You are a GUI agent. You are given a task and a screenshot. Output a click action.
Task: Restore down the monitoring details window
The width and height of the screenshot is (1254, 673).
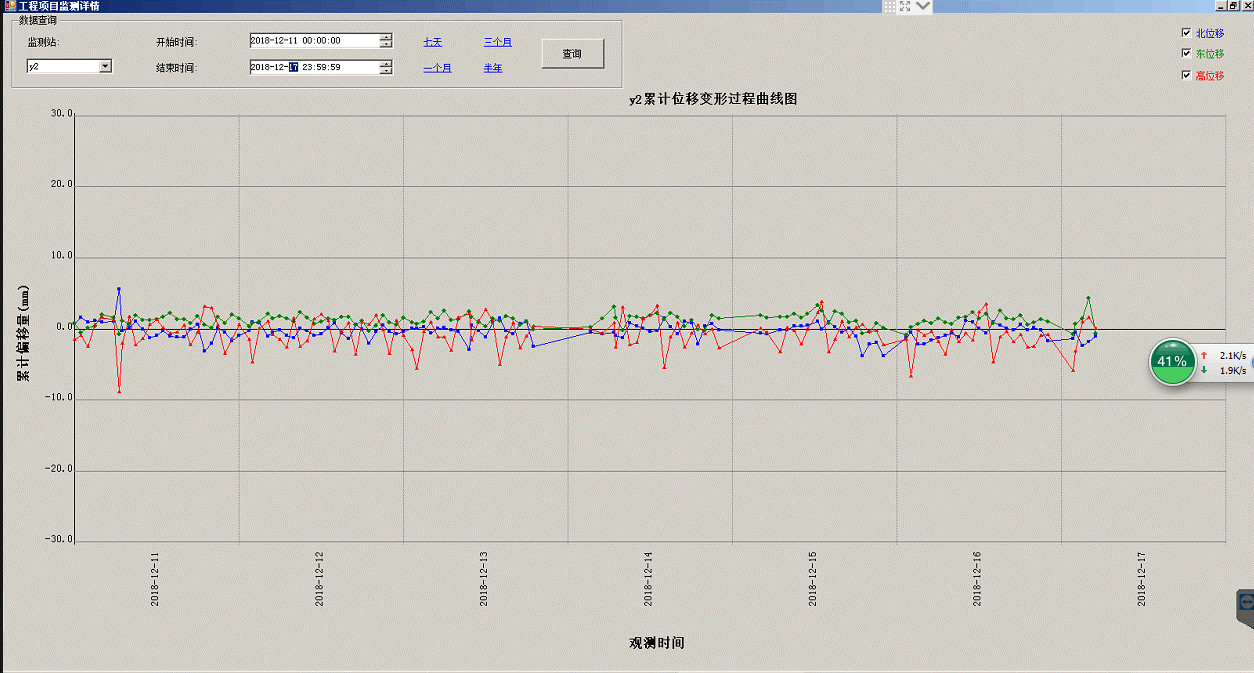(x=1234, y=6)
